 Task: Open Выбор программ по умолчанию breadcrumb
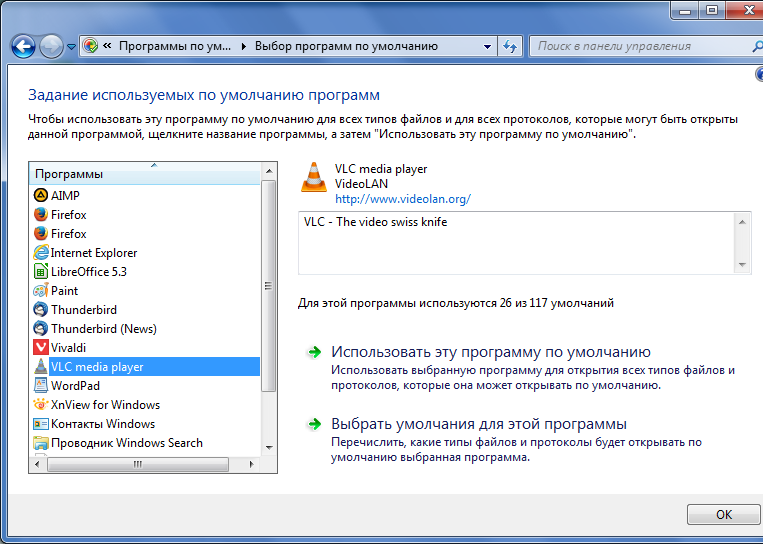(346, 46)
